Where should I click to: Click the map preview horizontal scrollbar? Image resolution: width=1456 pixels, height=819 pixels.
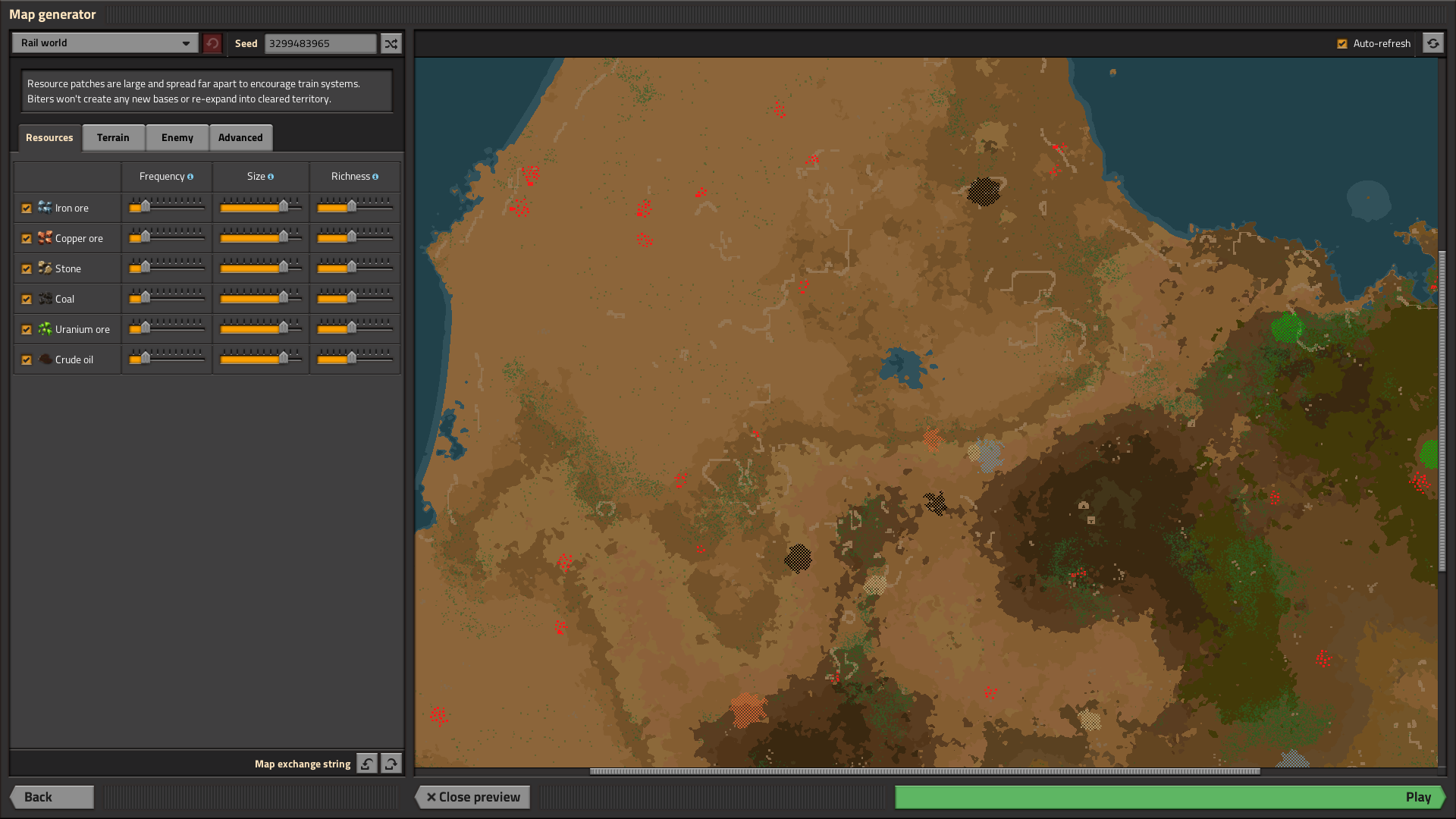click(925, 771)
